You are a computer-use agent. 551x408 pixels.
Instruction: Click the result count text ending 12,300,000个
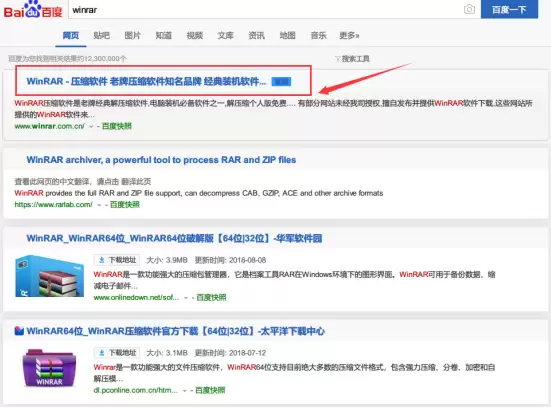[67, 59]
